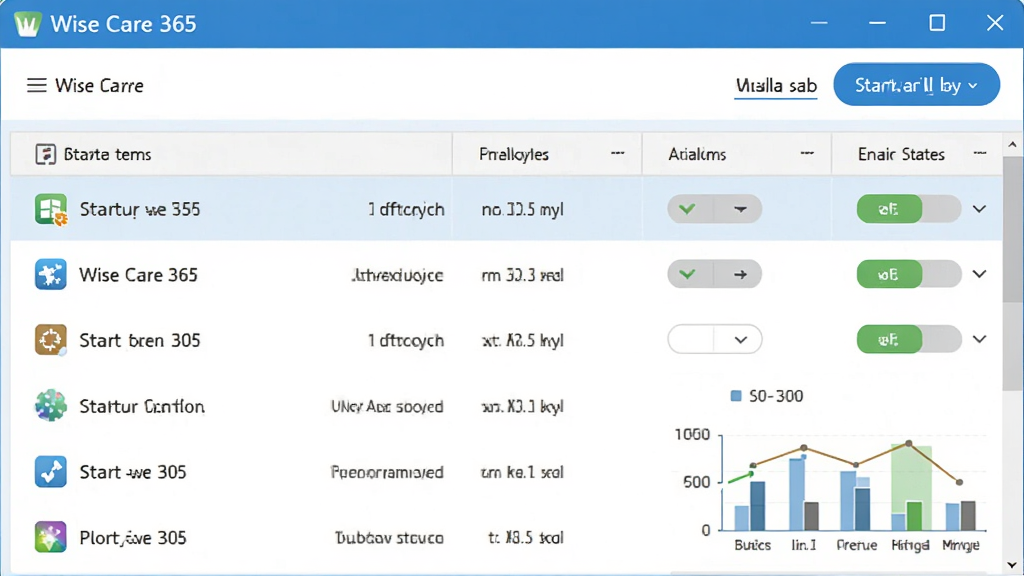Click the line point above Hitigel in chart
The image size is (1024, 576).
coord(909,443)
